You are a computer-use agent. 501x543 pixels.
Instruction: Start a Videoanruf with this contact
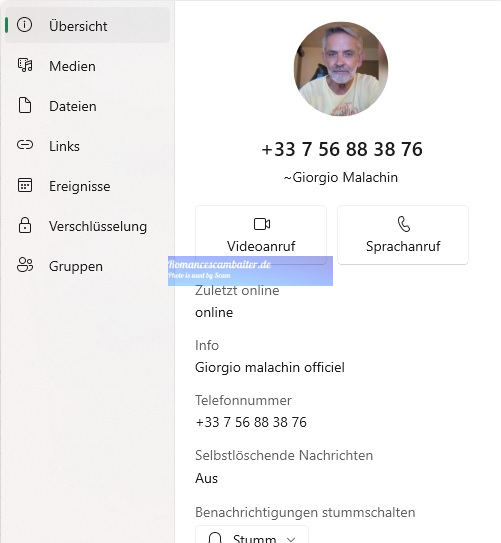tap(261, 235)
